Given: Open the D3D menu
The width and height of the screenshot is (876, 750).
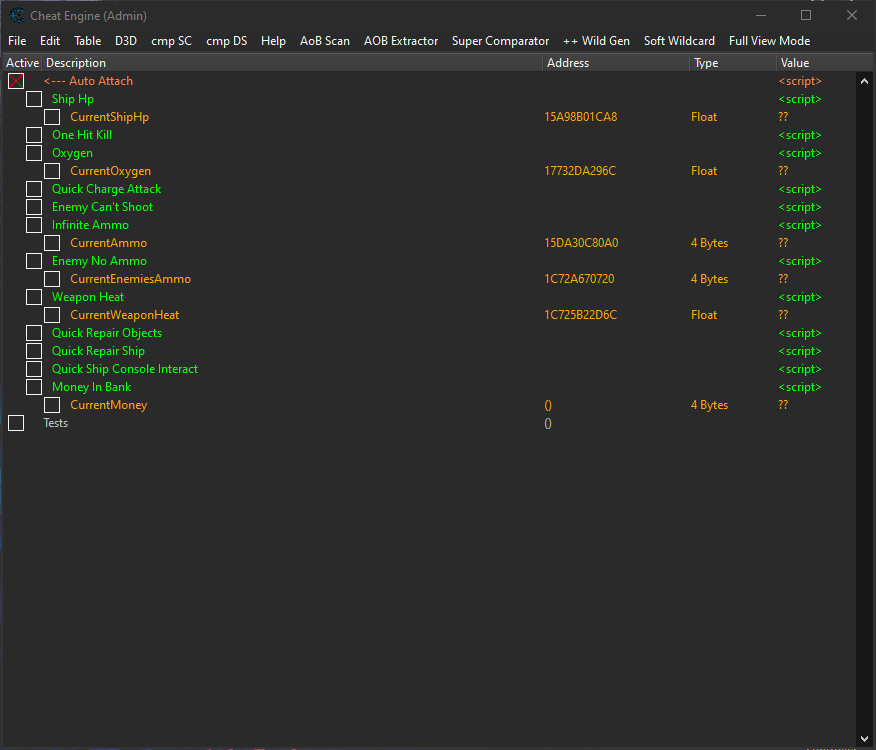Looking at the screenshot, I should [x=126, y=41].
